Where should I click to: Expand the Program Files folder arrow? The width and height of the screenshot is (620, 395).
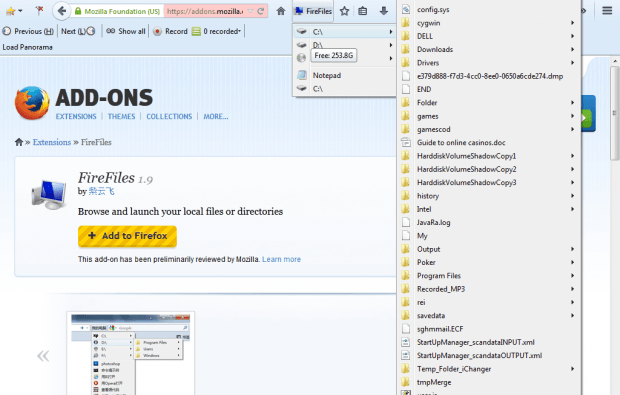(572, 276)
